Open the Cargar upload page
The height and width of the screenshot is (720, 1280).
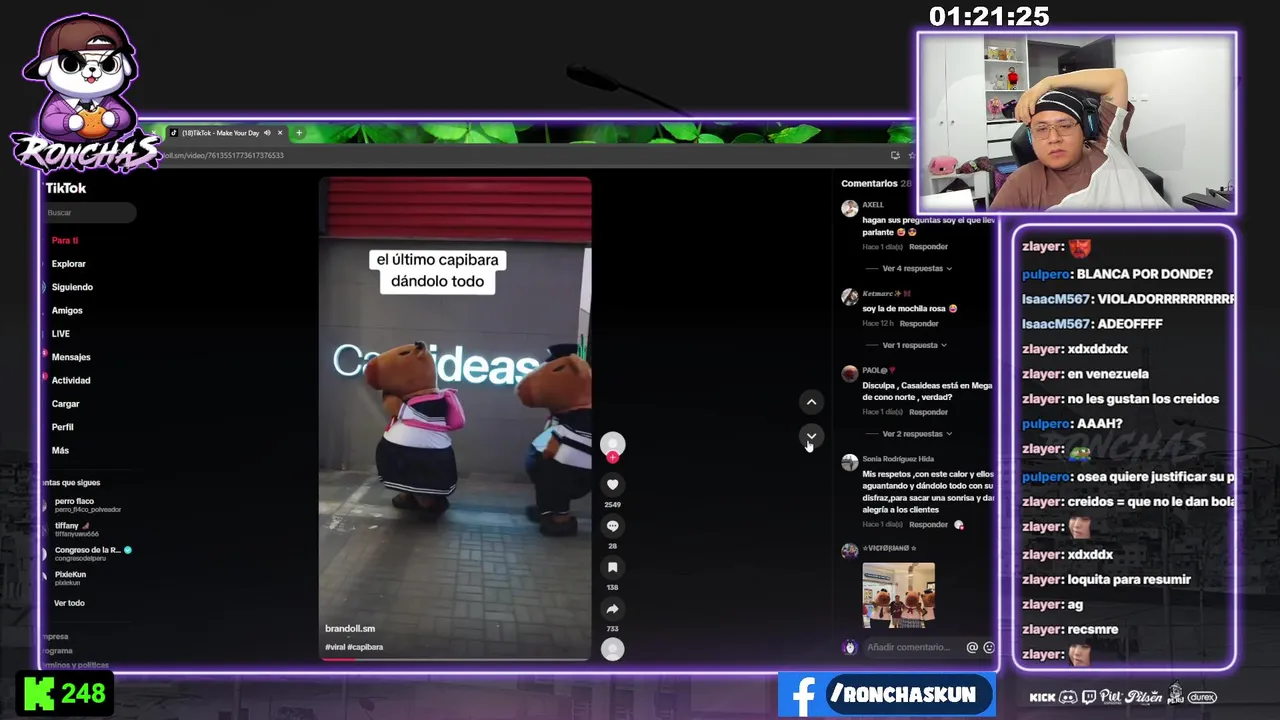point(66,404)
